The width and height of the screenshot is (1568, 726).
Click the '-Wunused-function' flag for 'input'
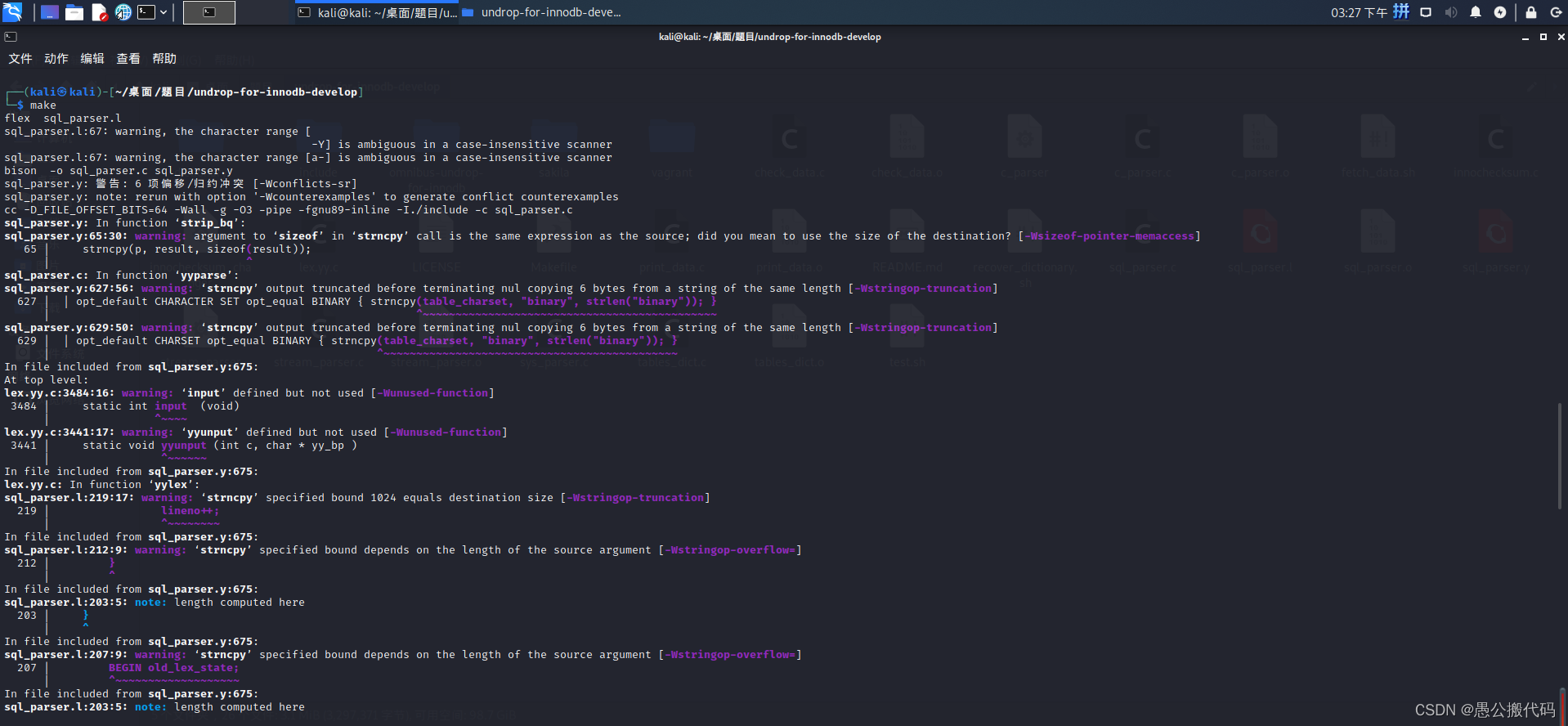432,393
